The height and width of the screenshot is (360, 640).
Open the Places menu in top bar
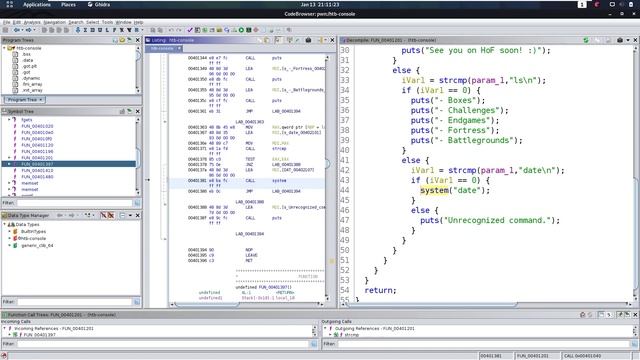tap(68, 4)
